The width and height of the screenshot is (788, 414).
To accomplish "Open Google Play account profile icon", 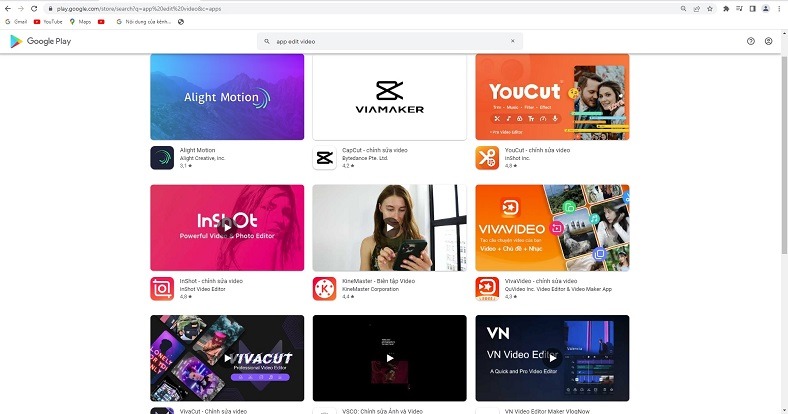I will tap(768, 41).
